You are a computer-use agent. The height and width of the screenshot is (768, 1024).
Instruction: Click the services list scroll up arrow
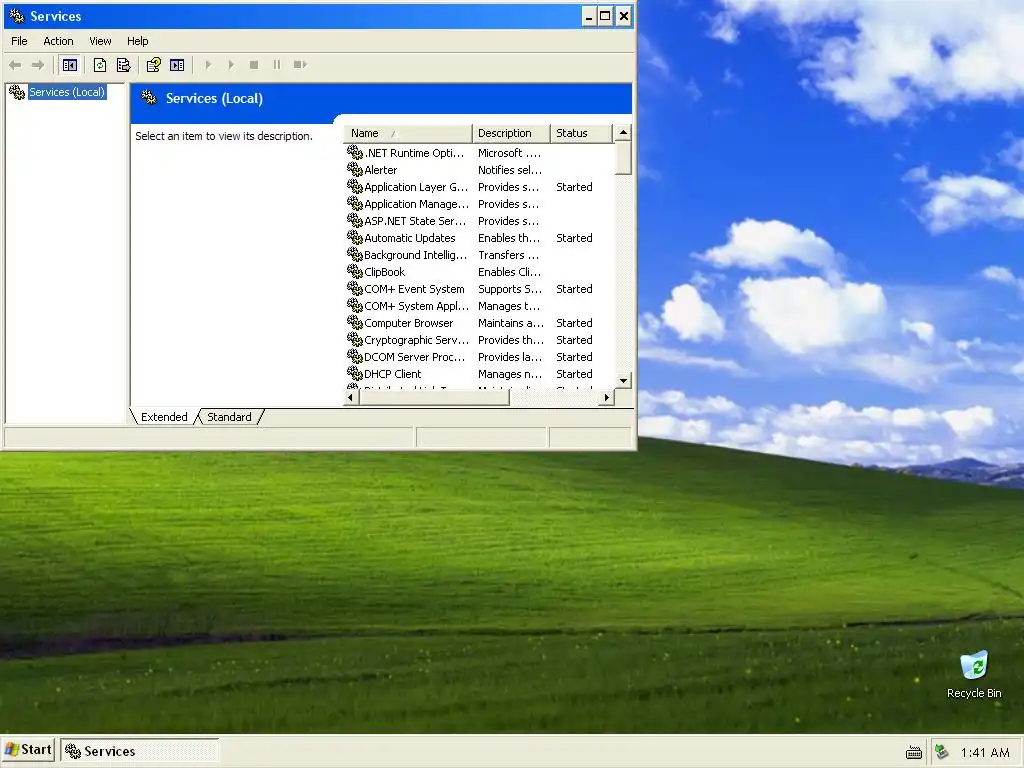click(624, 133)
